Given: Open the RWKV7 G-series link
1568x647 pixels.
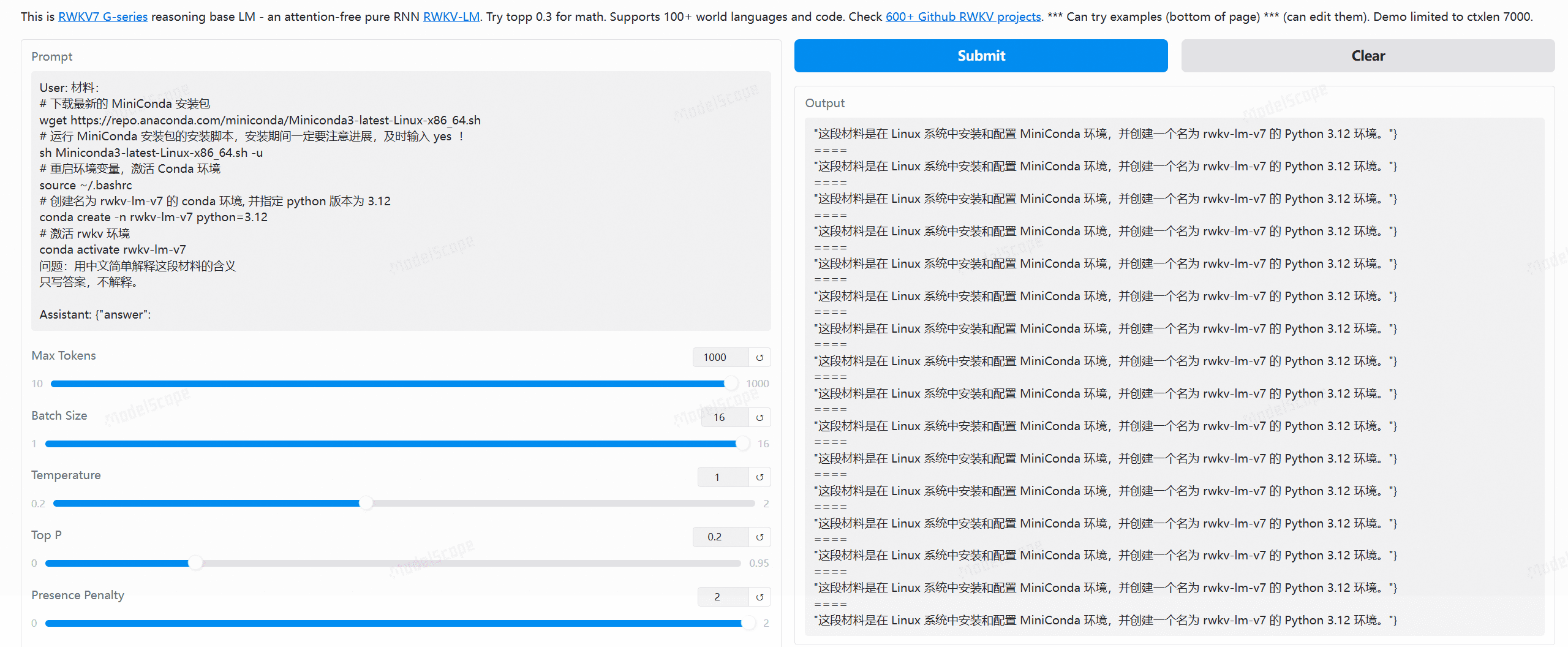Looking at the screenshot, I should click(x=103, y=17).
